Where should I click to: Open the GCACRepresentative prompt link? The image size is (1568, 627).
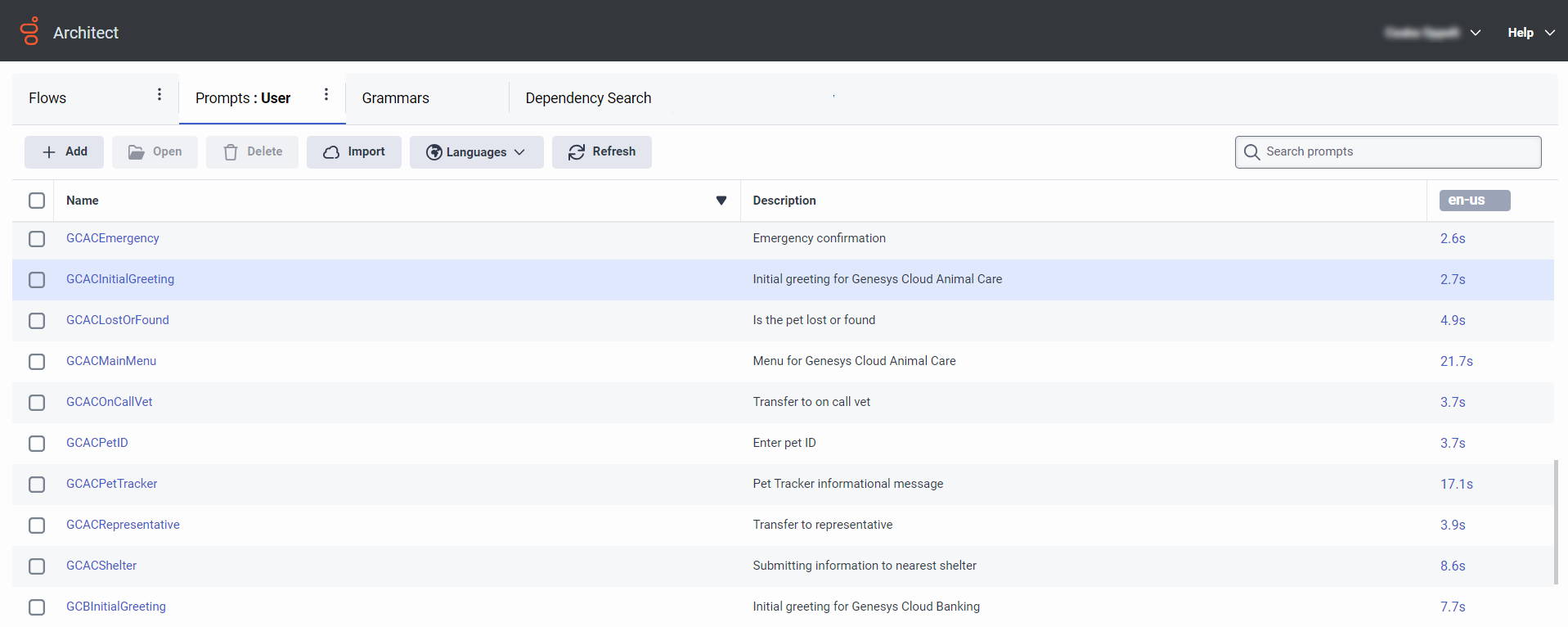coord(123,525)
